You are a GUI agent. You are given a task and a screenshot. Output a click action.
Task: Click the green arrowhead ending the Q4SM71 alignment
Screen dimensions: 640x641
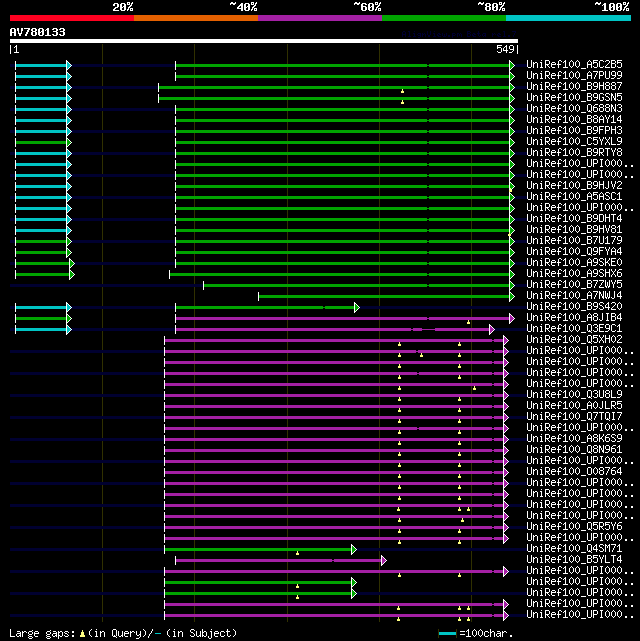[x=353, y=549]
